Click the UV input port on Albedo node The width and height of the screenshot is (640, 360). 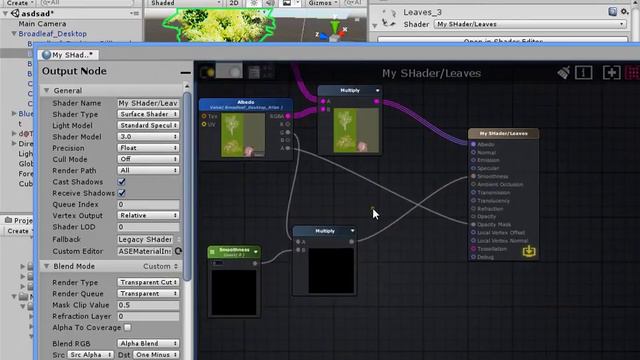click(x=204, y=124)
